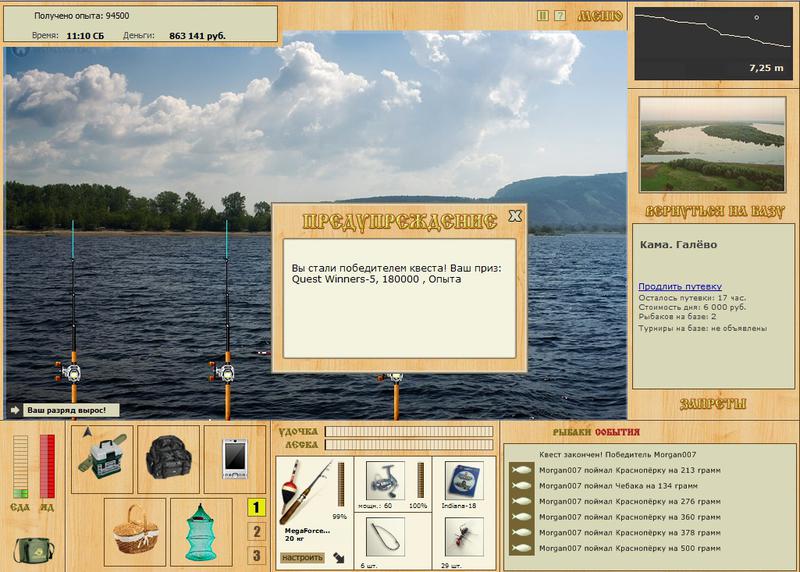
Task: Open the wicker food basket
Action: [135, 532]
